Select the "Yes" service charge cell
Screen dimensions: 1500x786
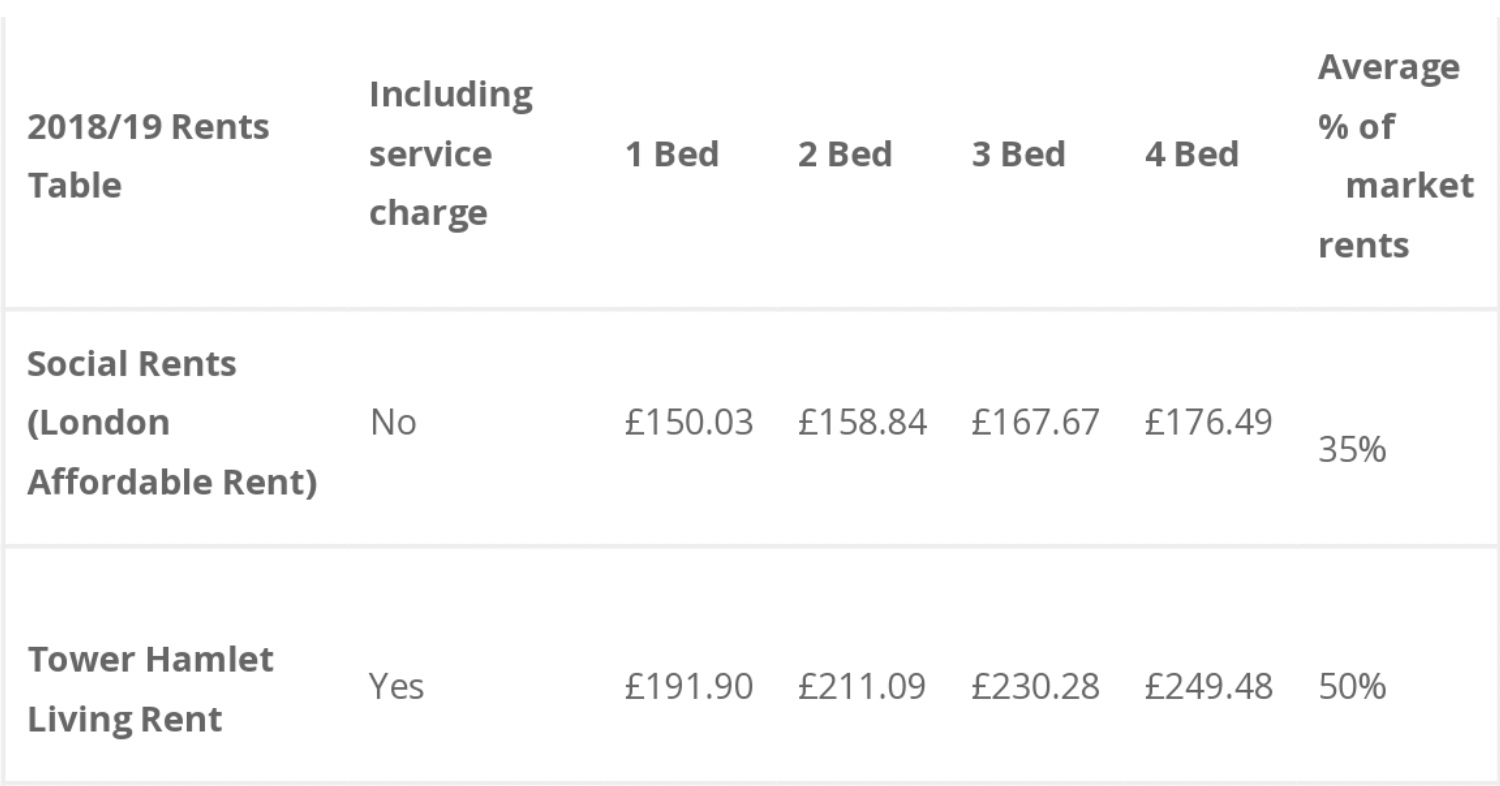pyautogui.click(x=396, y=687)
